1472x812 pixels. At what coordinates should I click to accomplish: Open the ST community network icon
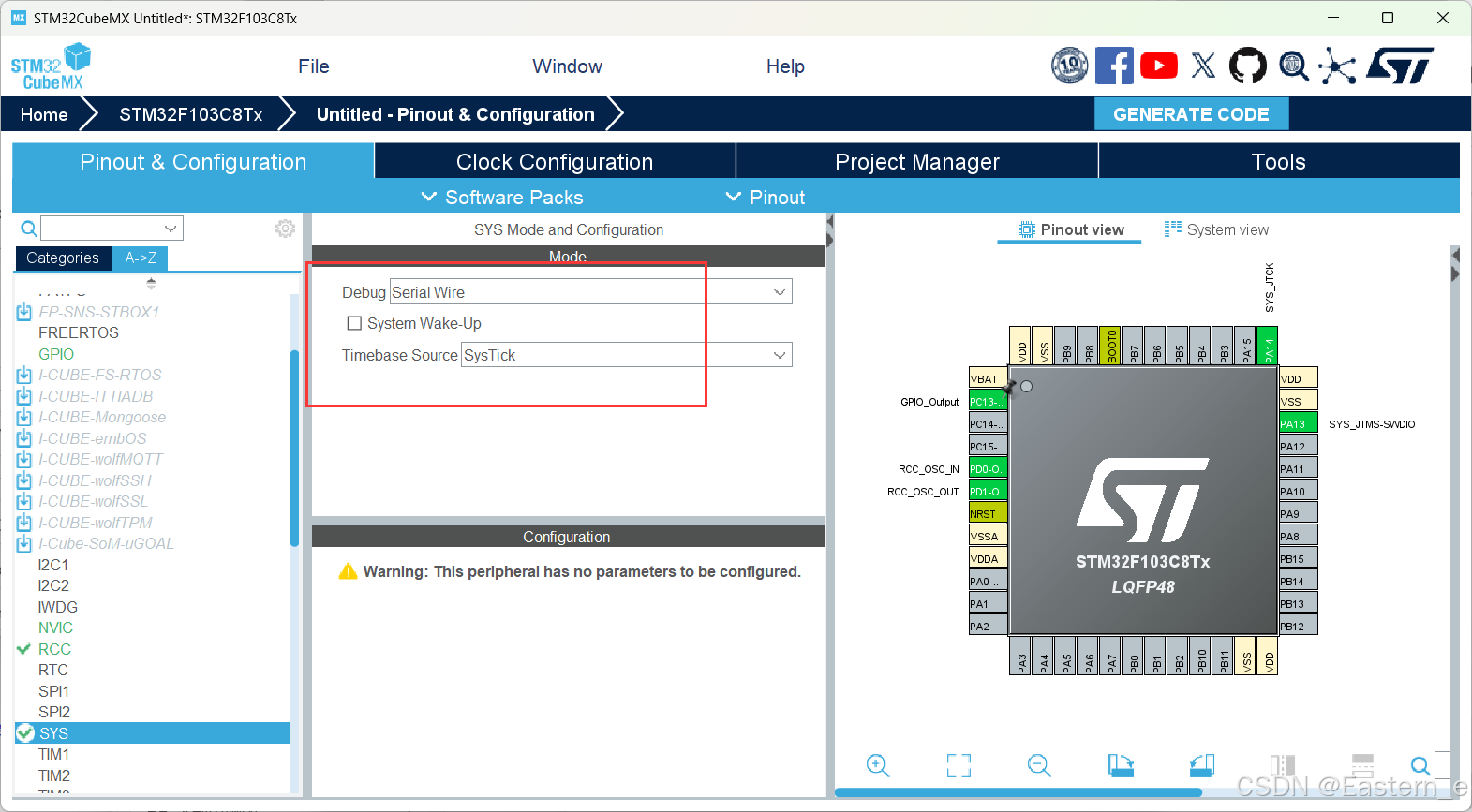click(1337, 66)
